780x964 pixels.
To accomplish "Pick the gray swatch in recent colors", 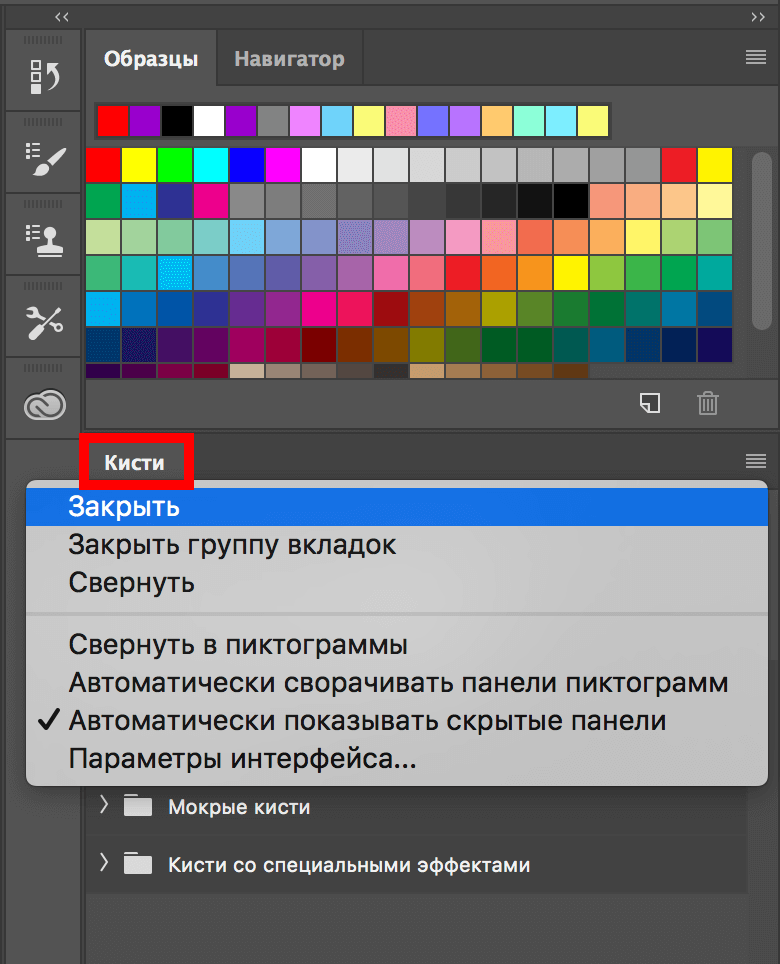I will pyautogui.click(x=273, y=120).
